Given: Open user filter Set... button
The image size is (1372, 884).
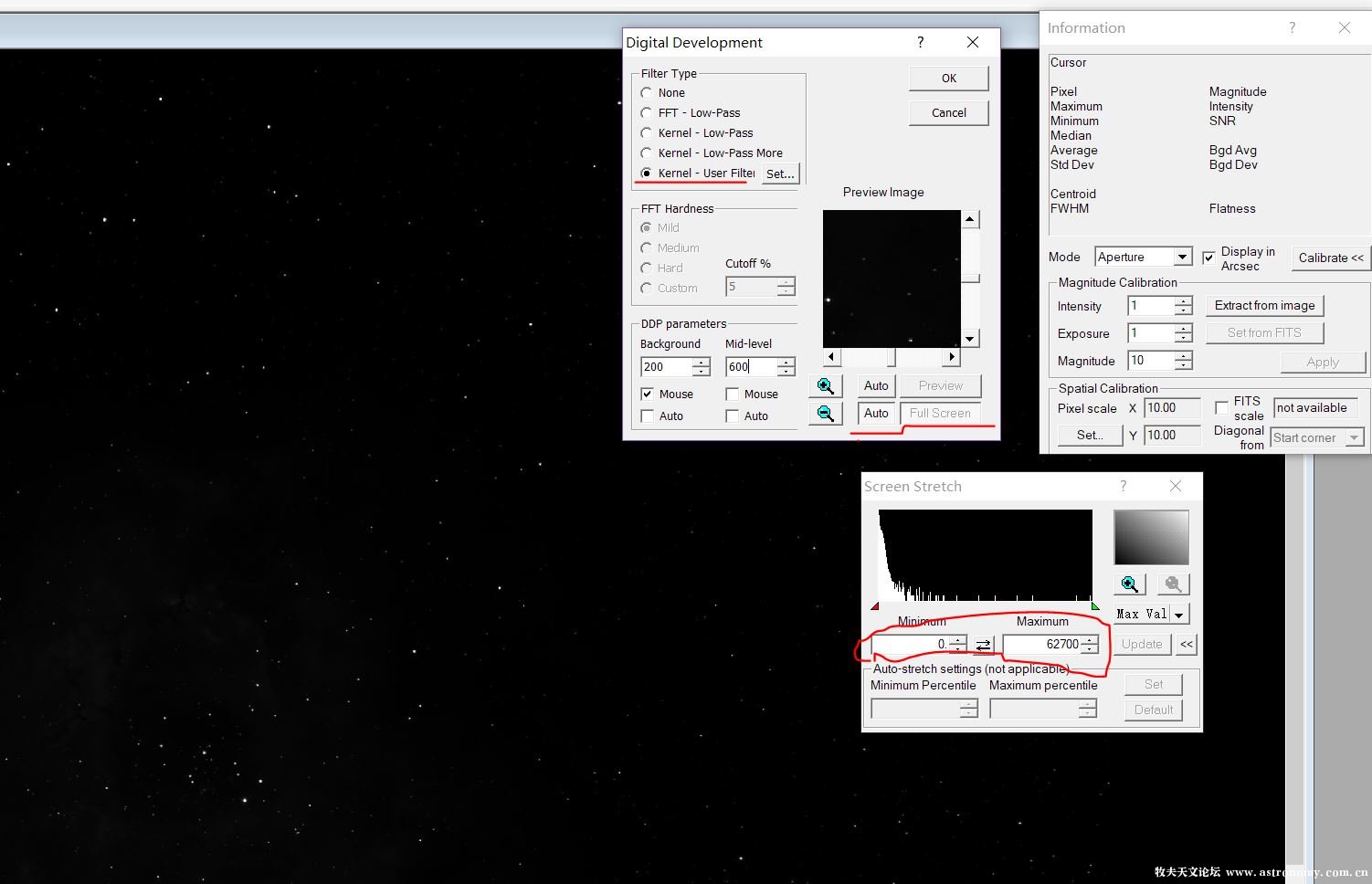Looking at the screenshot, I should click(x=780, y=174).
